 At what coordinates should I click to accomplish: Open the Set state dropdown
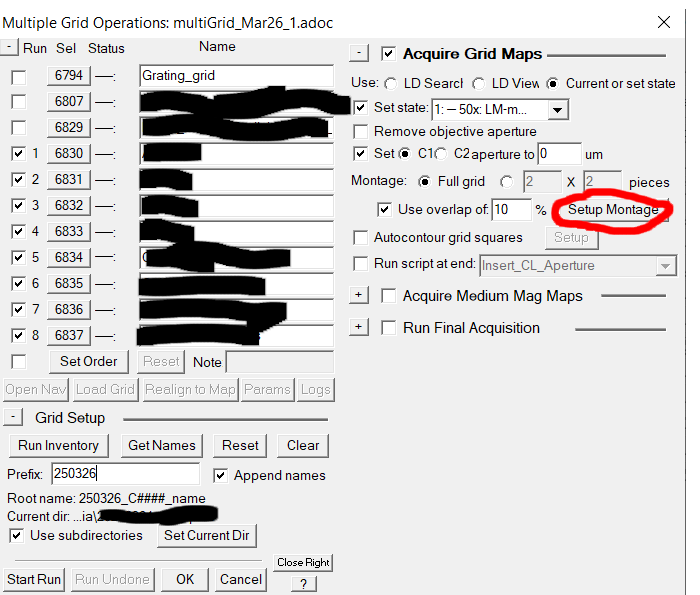[x=558, y=109]
